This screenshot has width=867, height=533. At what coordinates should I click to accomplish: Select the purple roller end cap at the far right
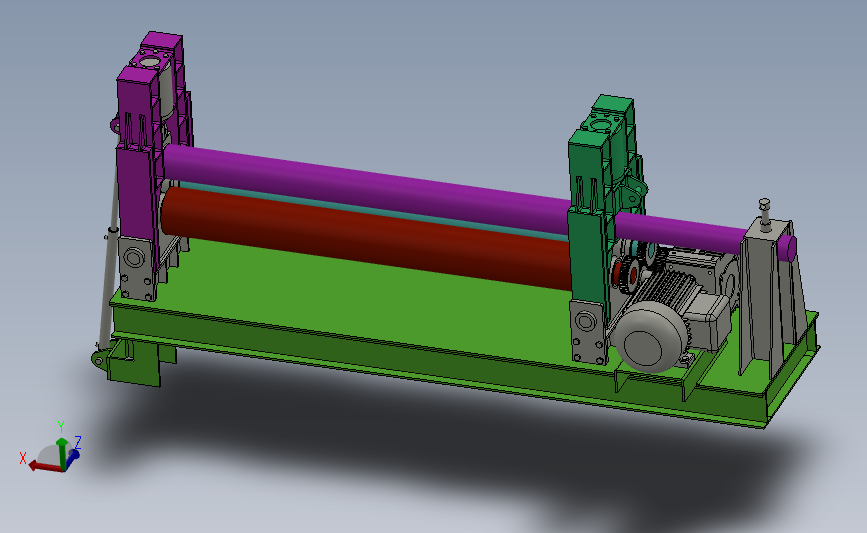tap(791, 248)
